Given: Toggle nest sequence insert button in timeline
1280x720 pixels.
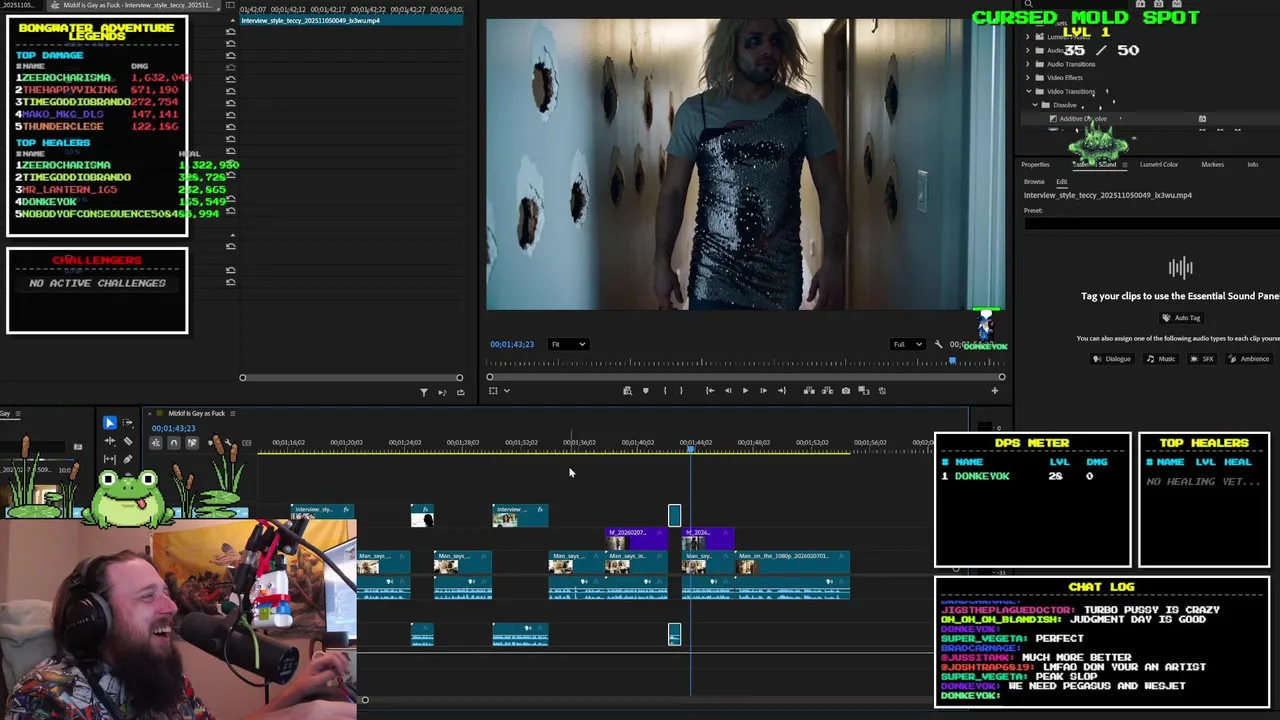Looking at the screenshot, I should (155, 443).
